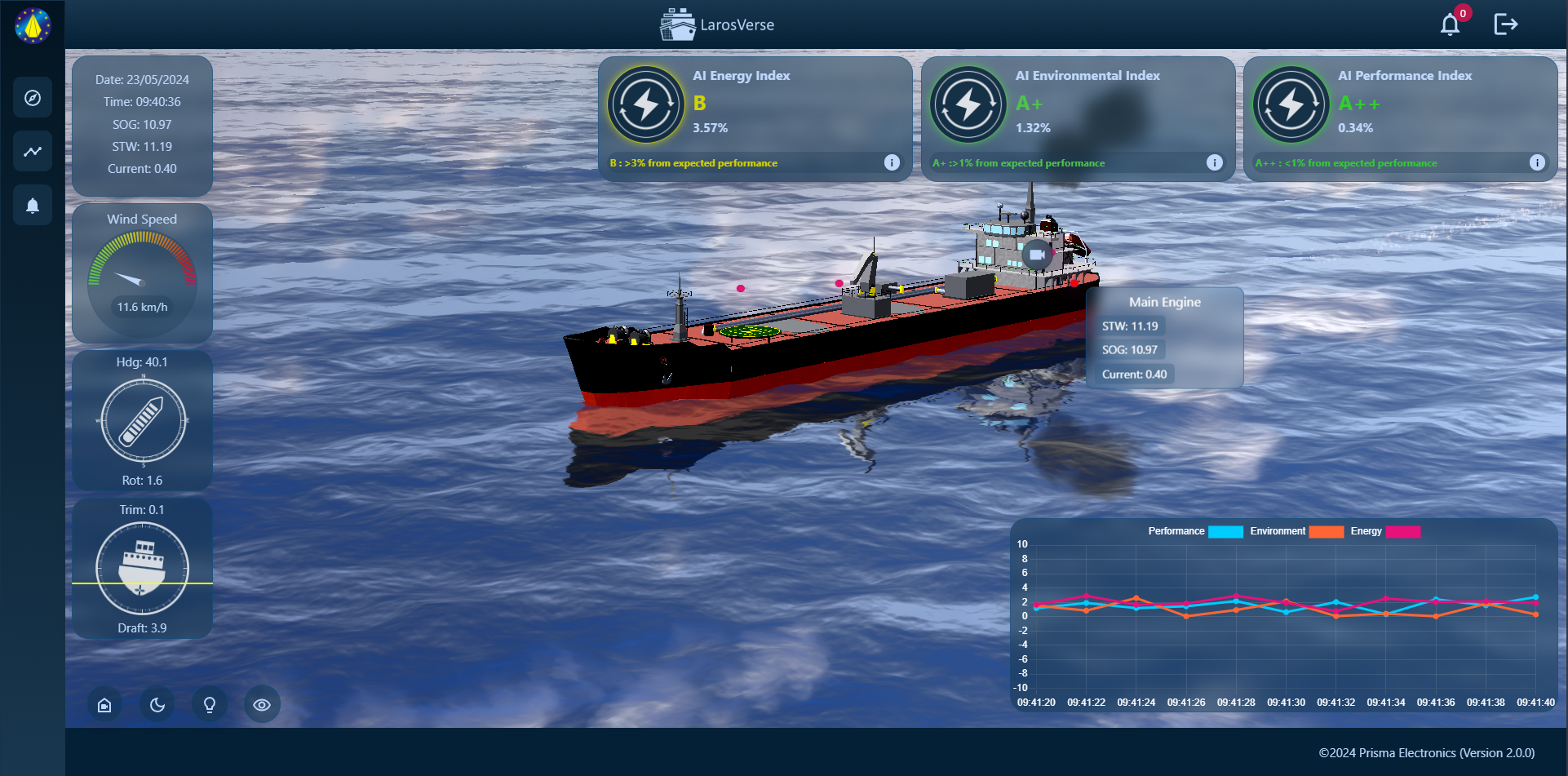This screenshot has width=1568, height=776.
Task: Toggle lighting with the lightbulb icon
Action: 210,705
